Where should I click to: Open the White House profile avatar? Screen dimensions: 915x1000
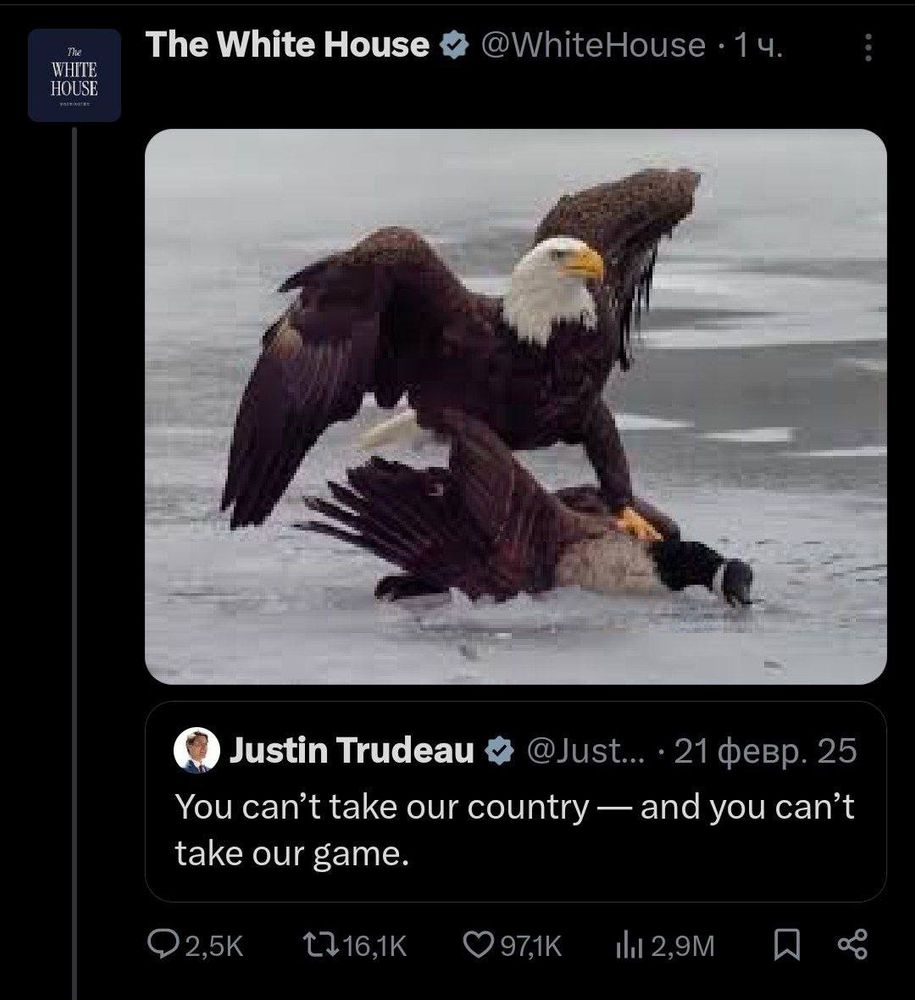pos(74,75)
